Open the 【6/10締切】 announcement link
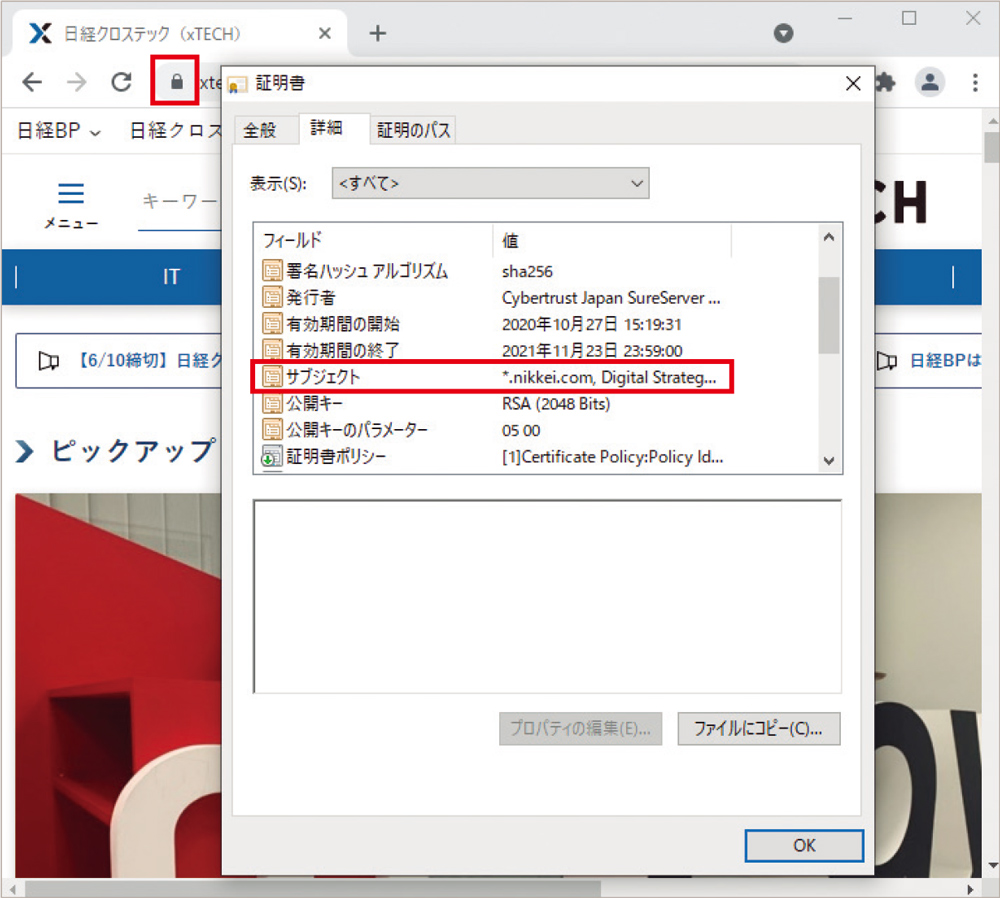This screenshot has height=898, width=1000. tap(149, 361)
